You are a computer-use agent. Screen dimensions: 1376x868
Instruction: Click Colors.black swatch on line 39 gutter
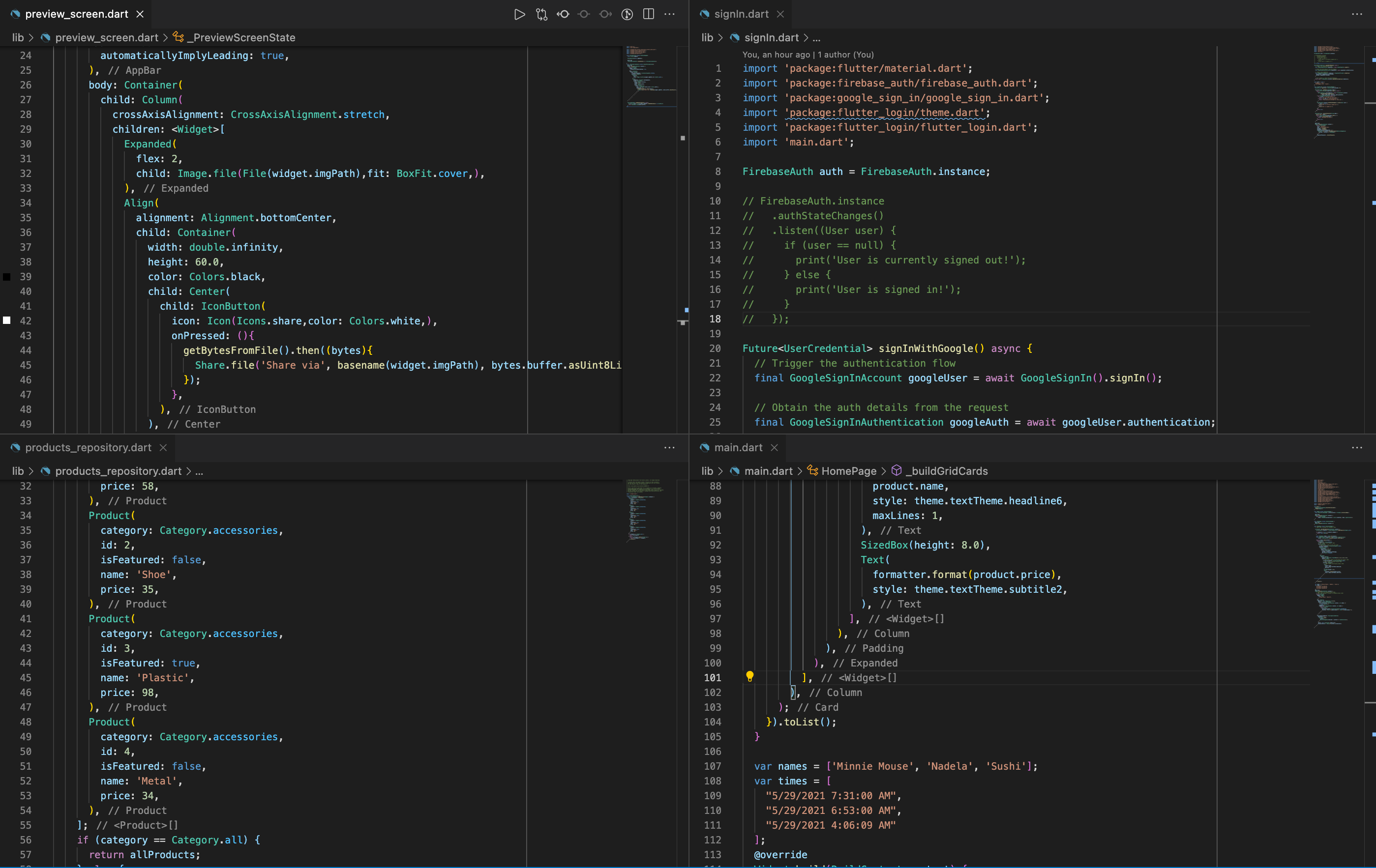[7, 277]
